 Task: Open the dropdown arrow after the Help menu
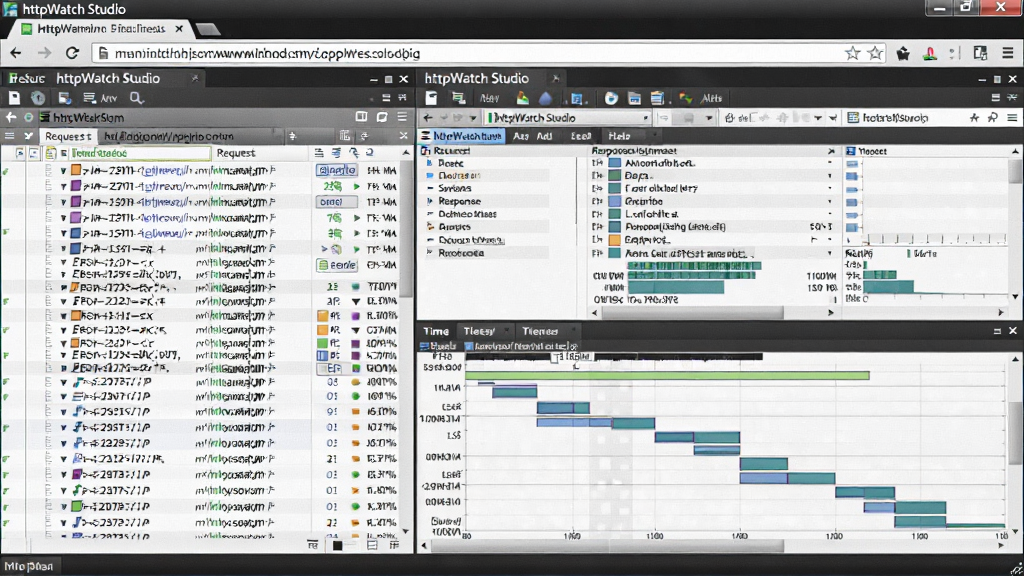pos(655,136)
